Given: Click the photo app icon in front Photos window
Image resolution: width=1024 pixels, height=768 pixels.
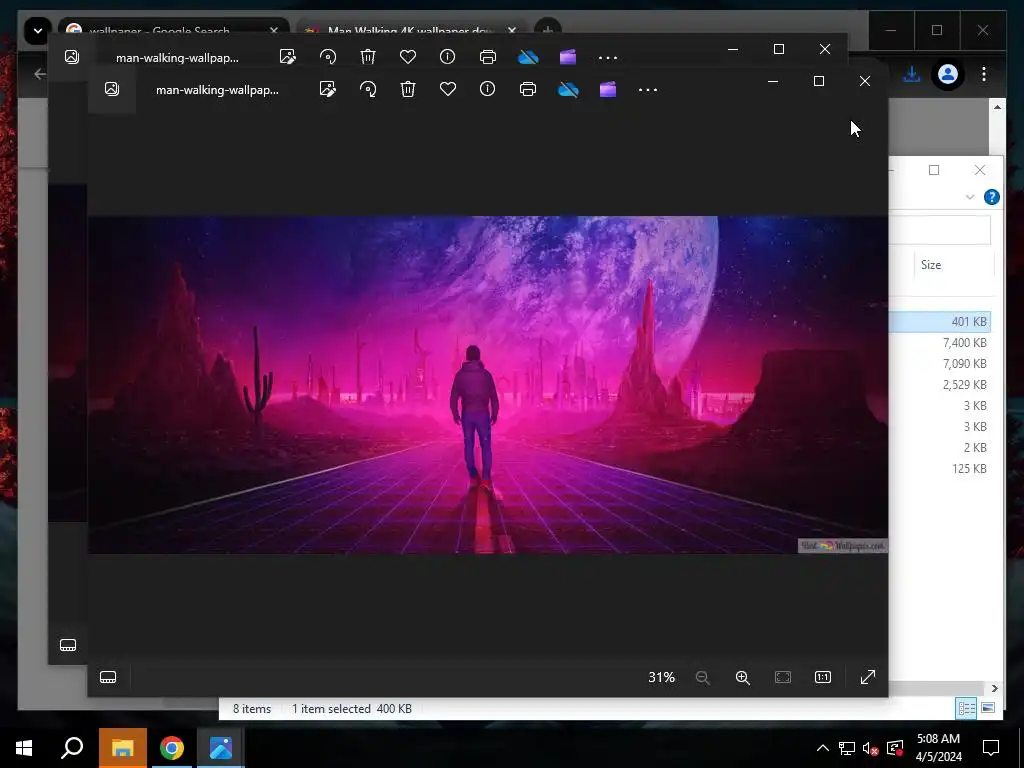Looking at the screenshot, I should [x=112, y=89].
